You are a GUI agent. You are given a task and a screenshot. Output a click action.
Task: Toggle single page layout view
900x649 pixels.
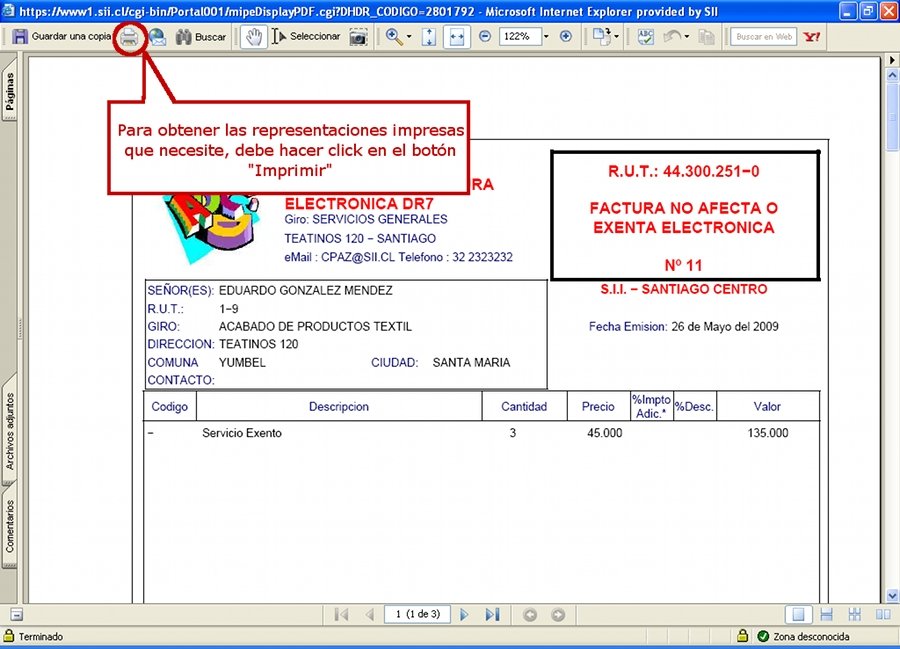tap(798, 614)
